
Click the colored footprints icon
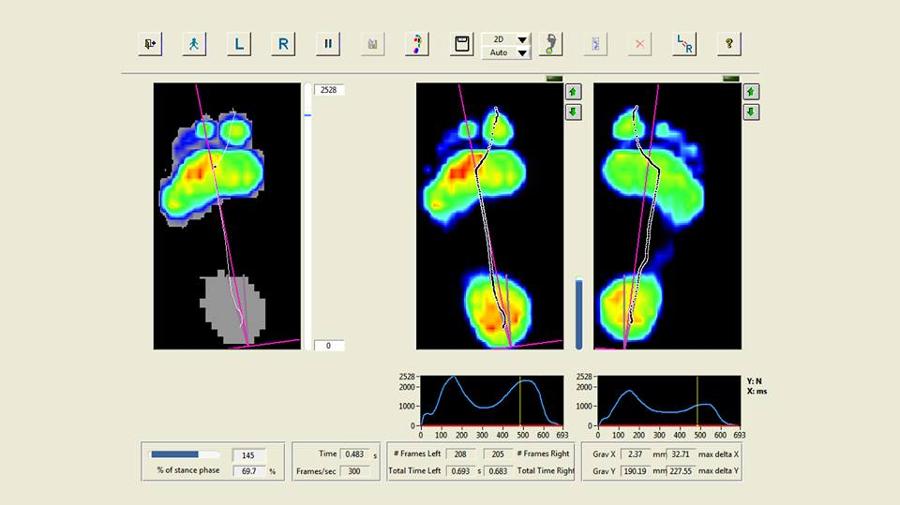(x=417, y=44)
